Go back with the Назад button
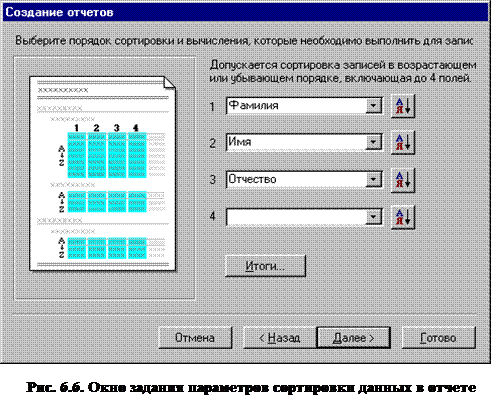Image resolution: width=500 pixels, height=408 pixels. tap(280, 338)
